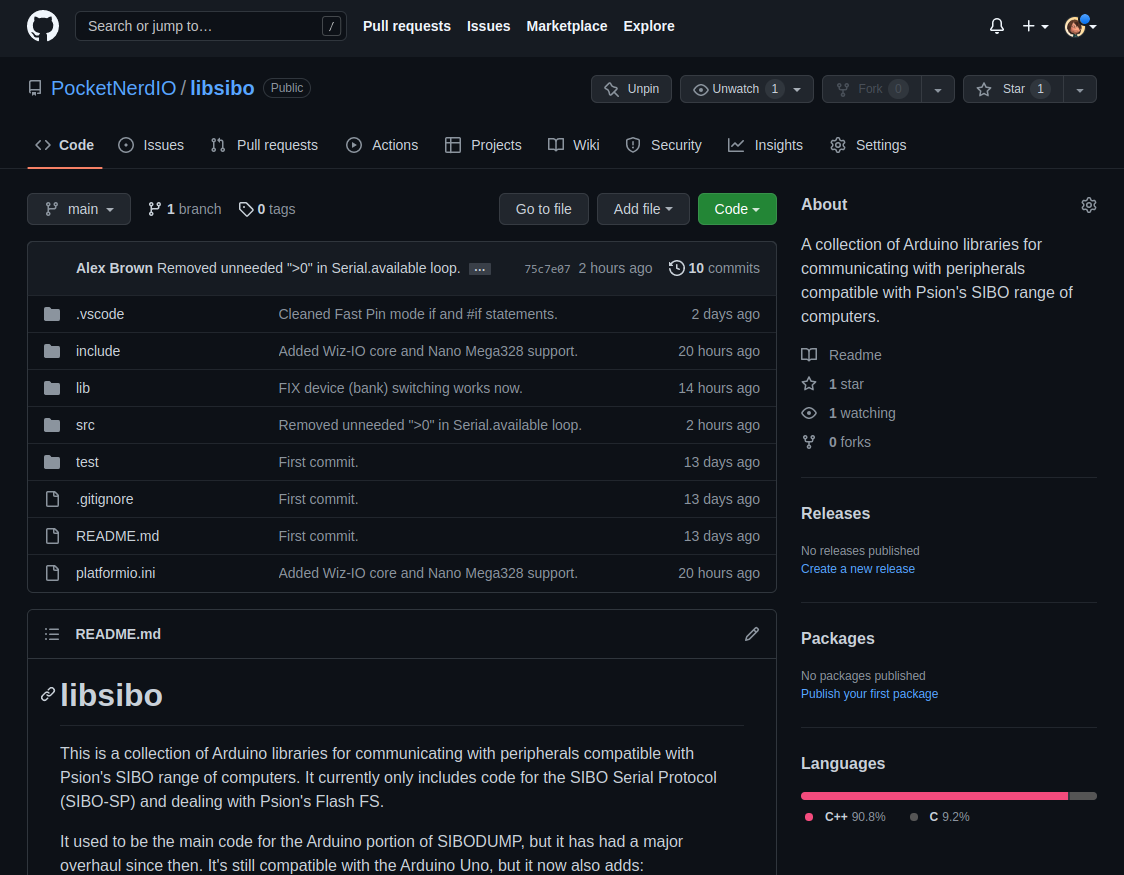Open Add file dropdown
The width and height of the screenshot is (1124, 875).
click(x=643, y=209)
